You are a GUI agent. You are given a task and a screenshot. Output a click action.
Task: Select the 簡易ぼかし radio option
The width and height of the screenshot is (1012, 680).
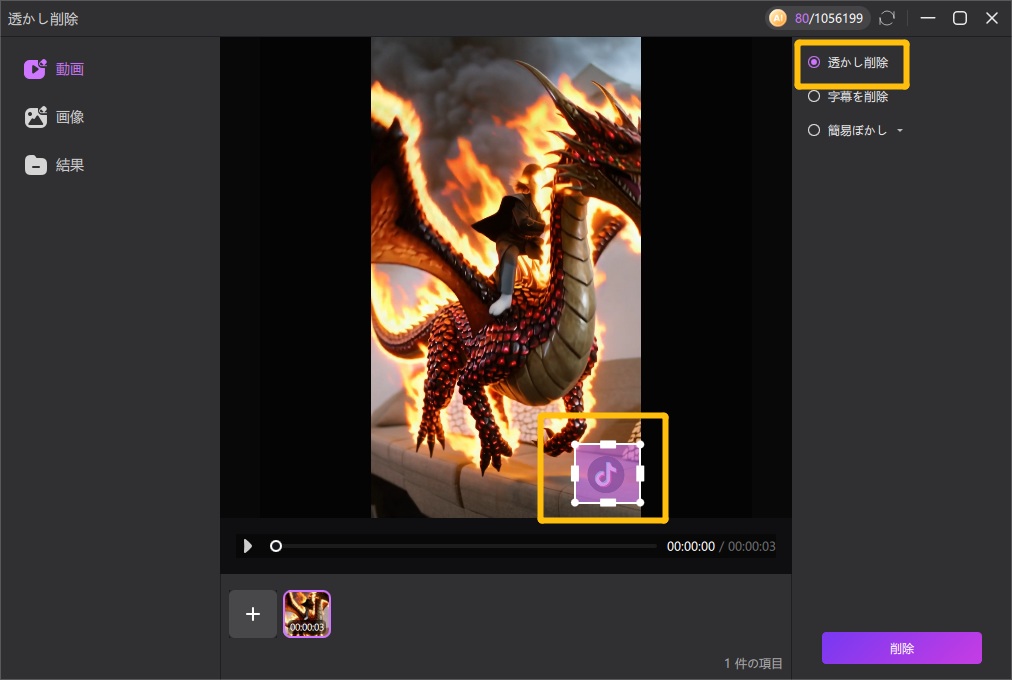click(x=814, y=130)
